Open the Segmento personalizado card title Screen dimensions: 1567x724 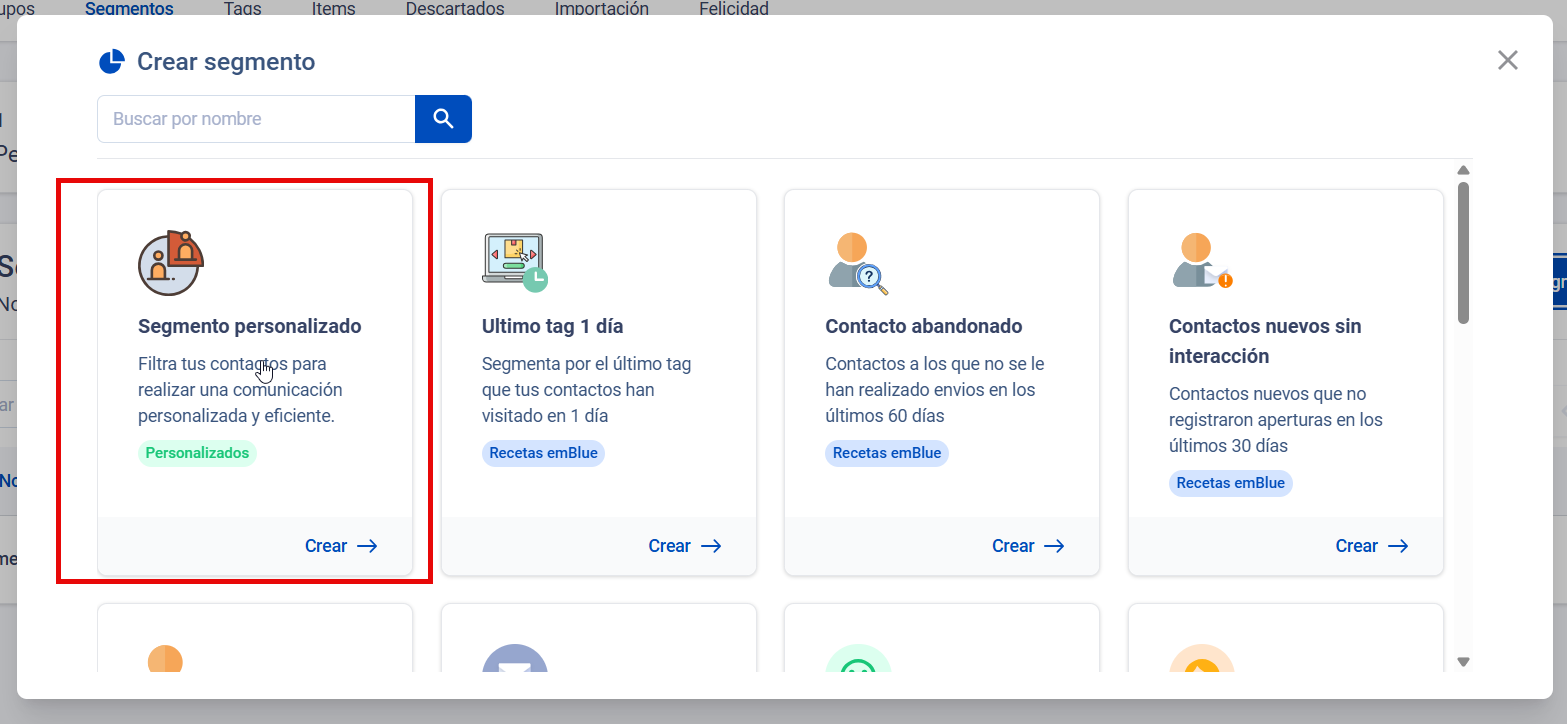coord(249,326)
